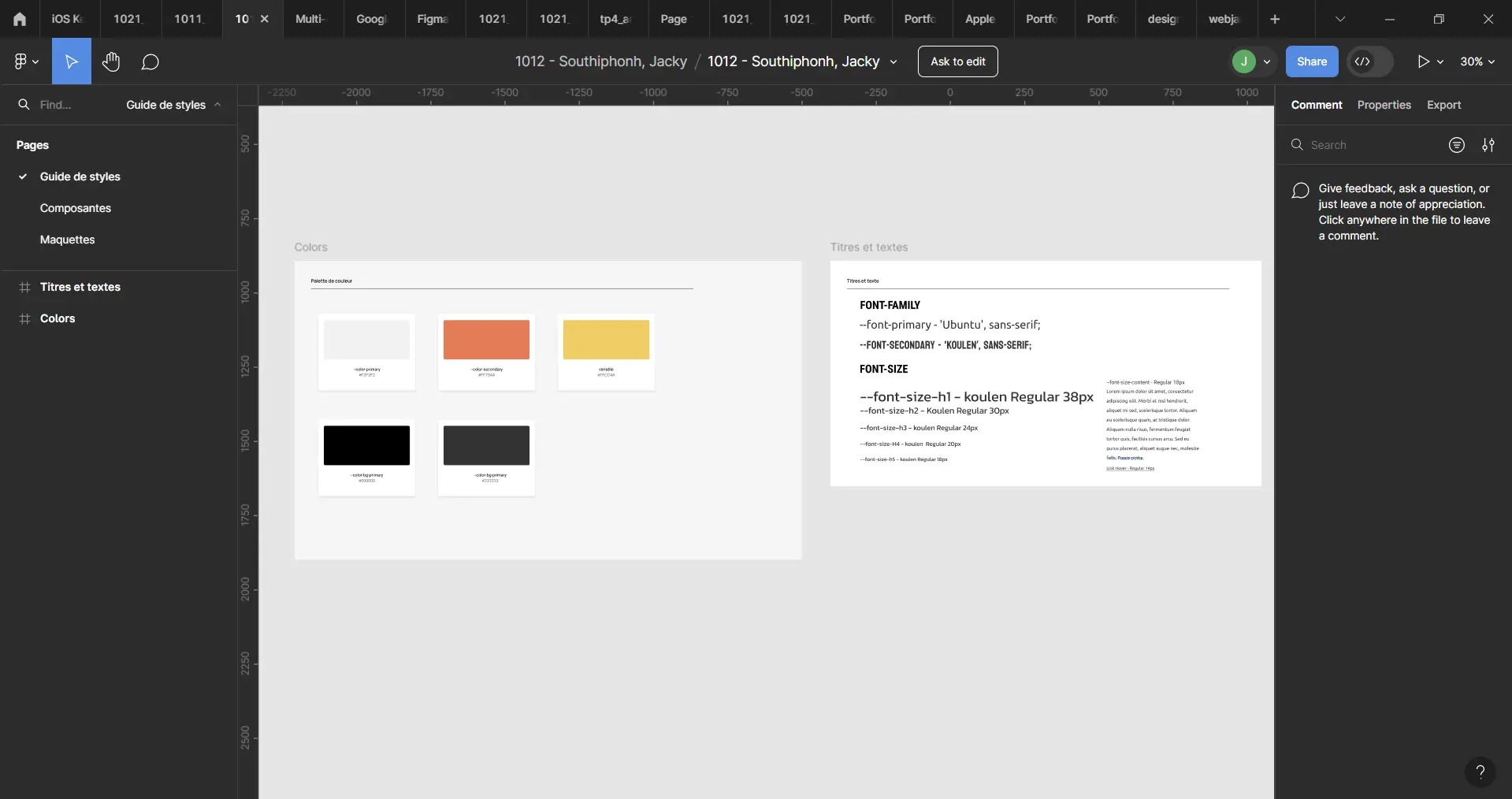Click the comments Search field
Viewport: 1512px width, 799px height.
click(x=1363, y=145)
